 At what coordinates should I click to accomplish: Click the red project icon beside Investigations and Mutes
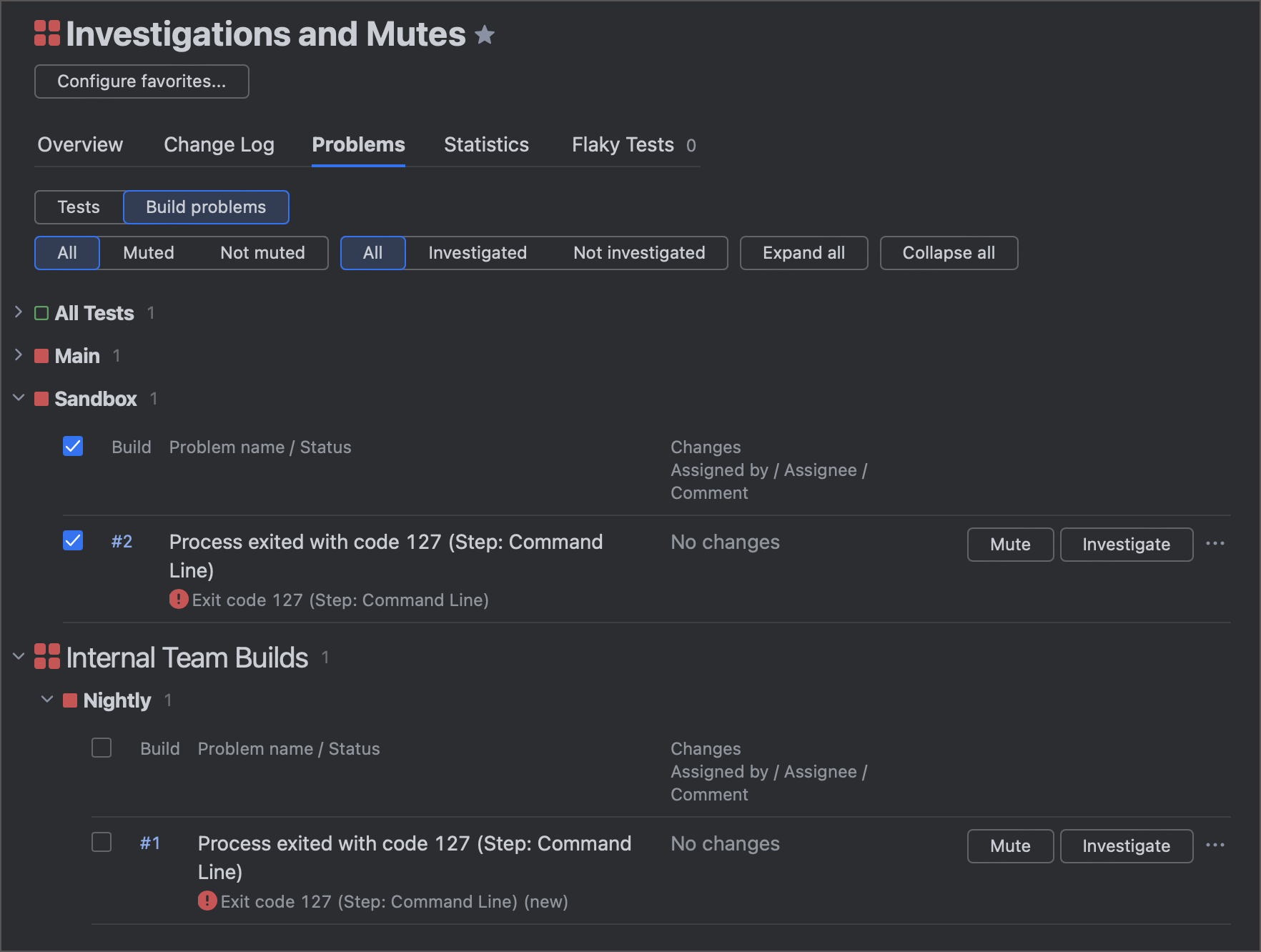tap(47, 34)
